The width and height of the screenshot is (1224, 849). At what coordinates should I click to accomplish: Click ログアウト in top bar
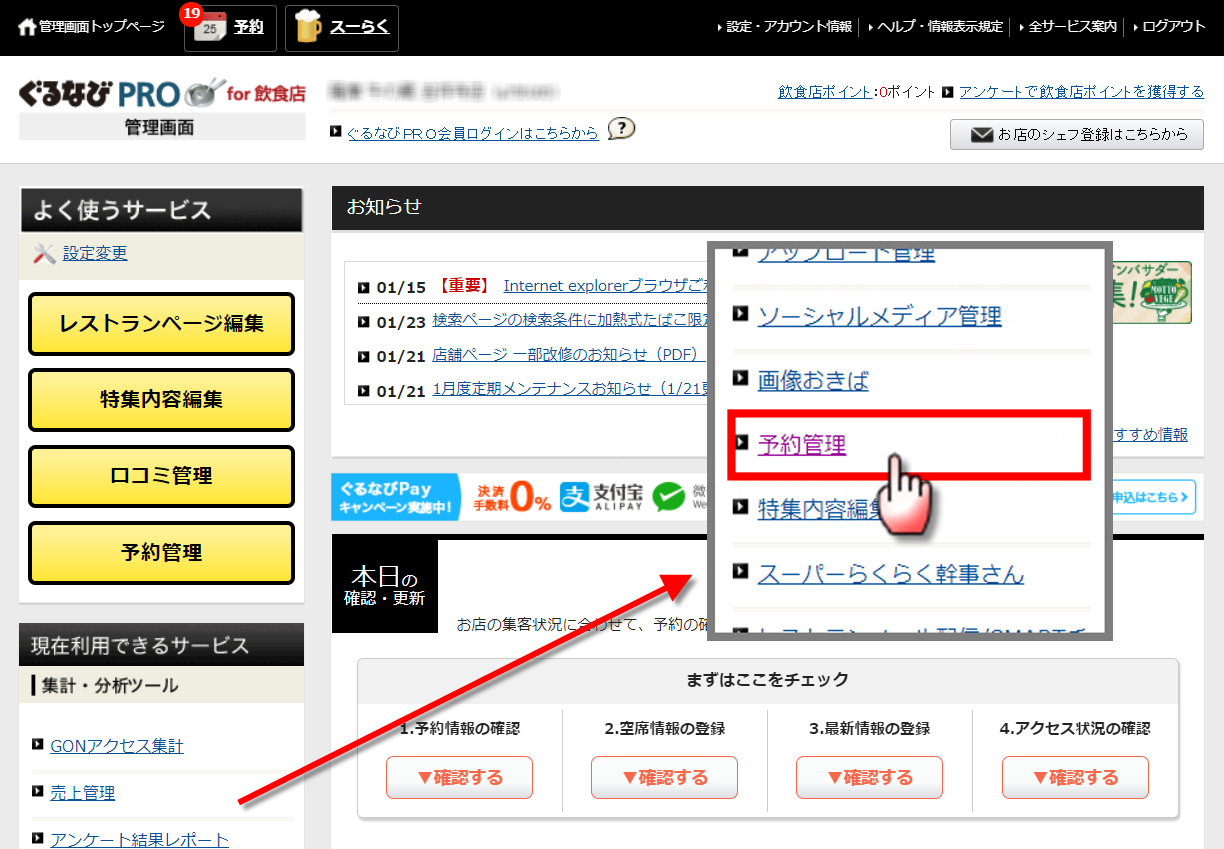tap(1168, 27)
